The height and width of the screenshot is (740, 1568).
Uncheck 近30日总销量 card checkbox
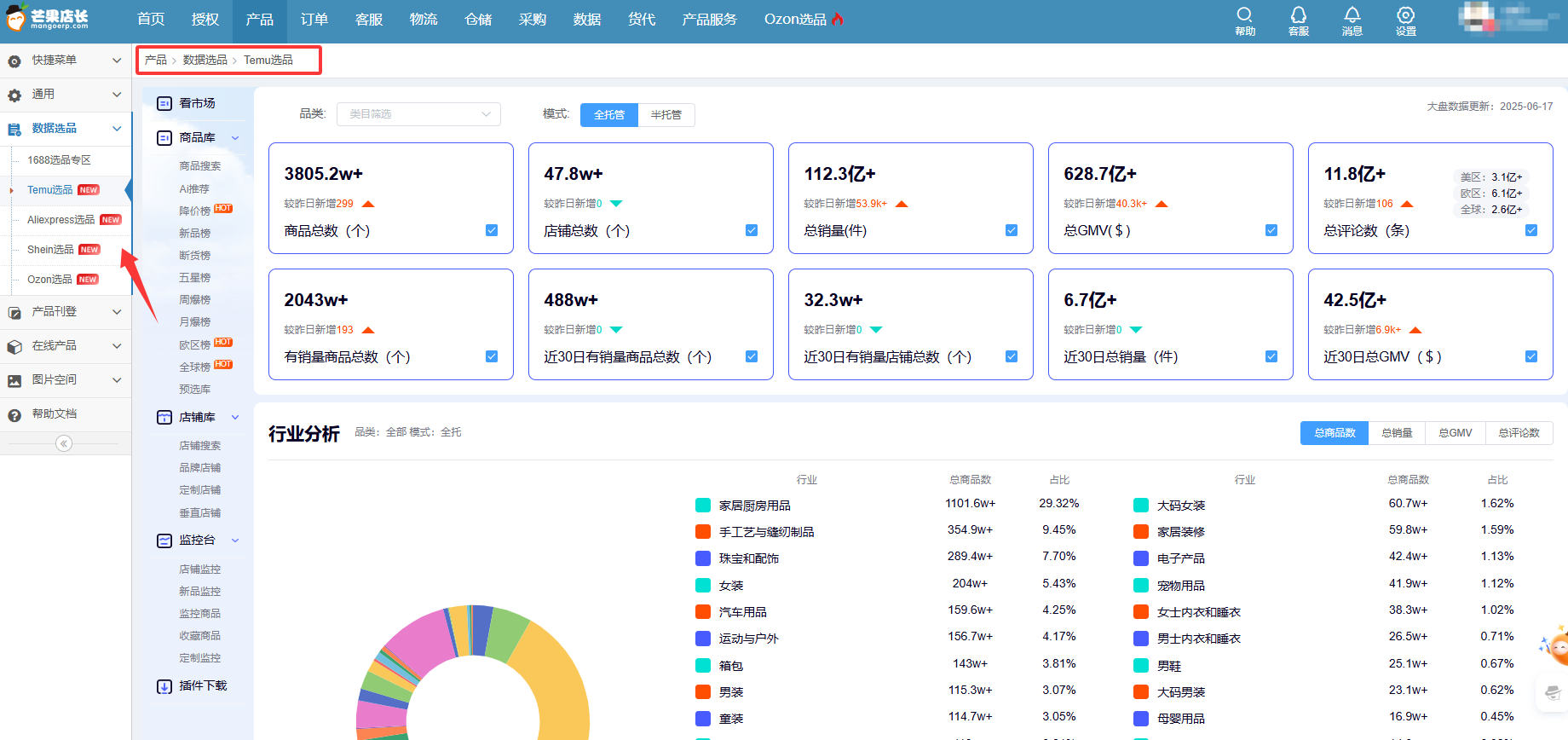1271,356
